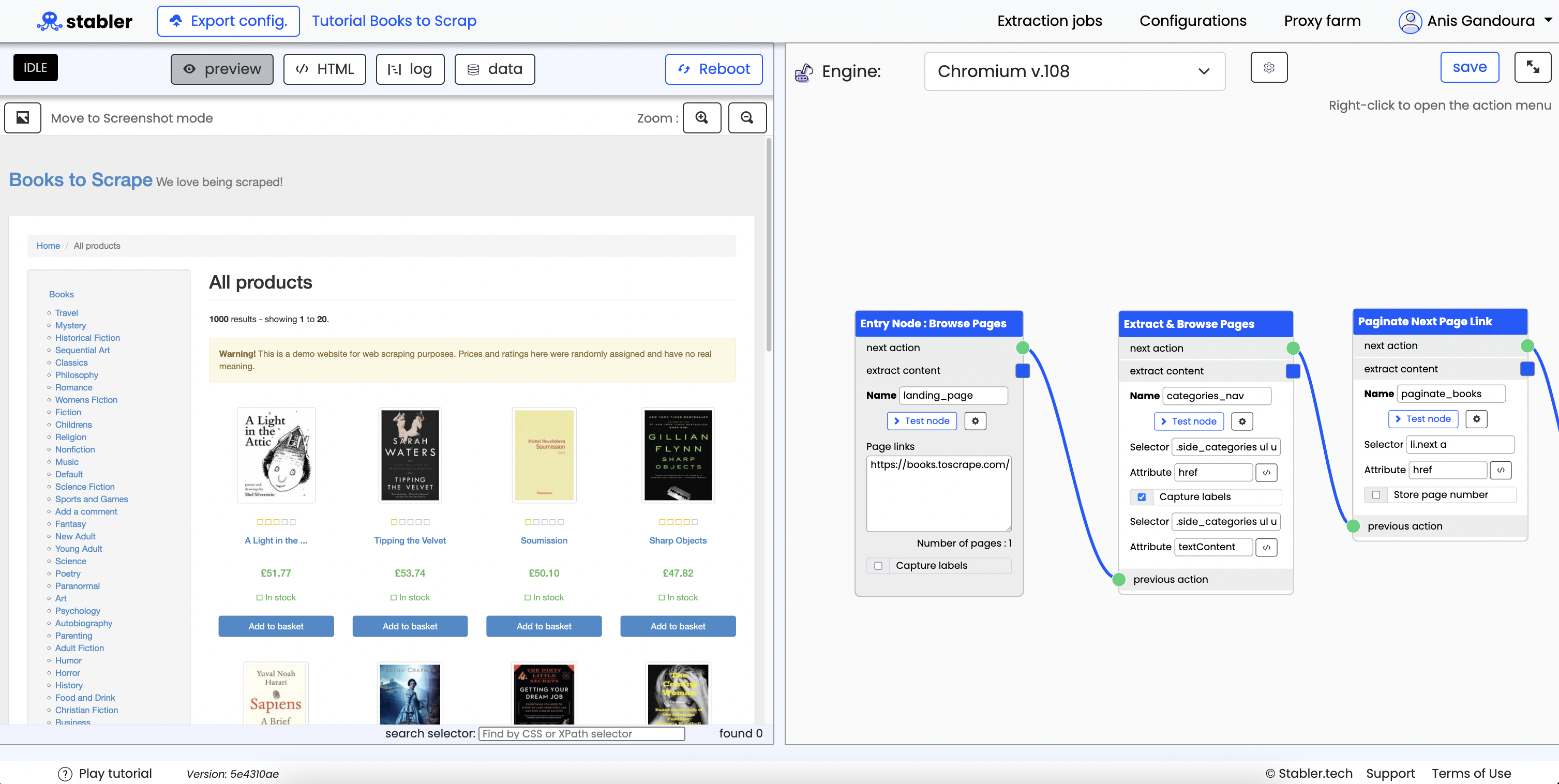Edit the li.next a Selector field

[x=1460, y=445]
